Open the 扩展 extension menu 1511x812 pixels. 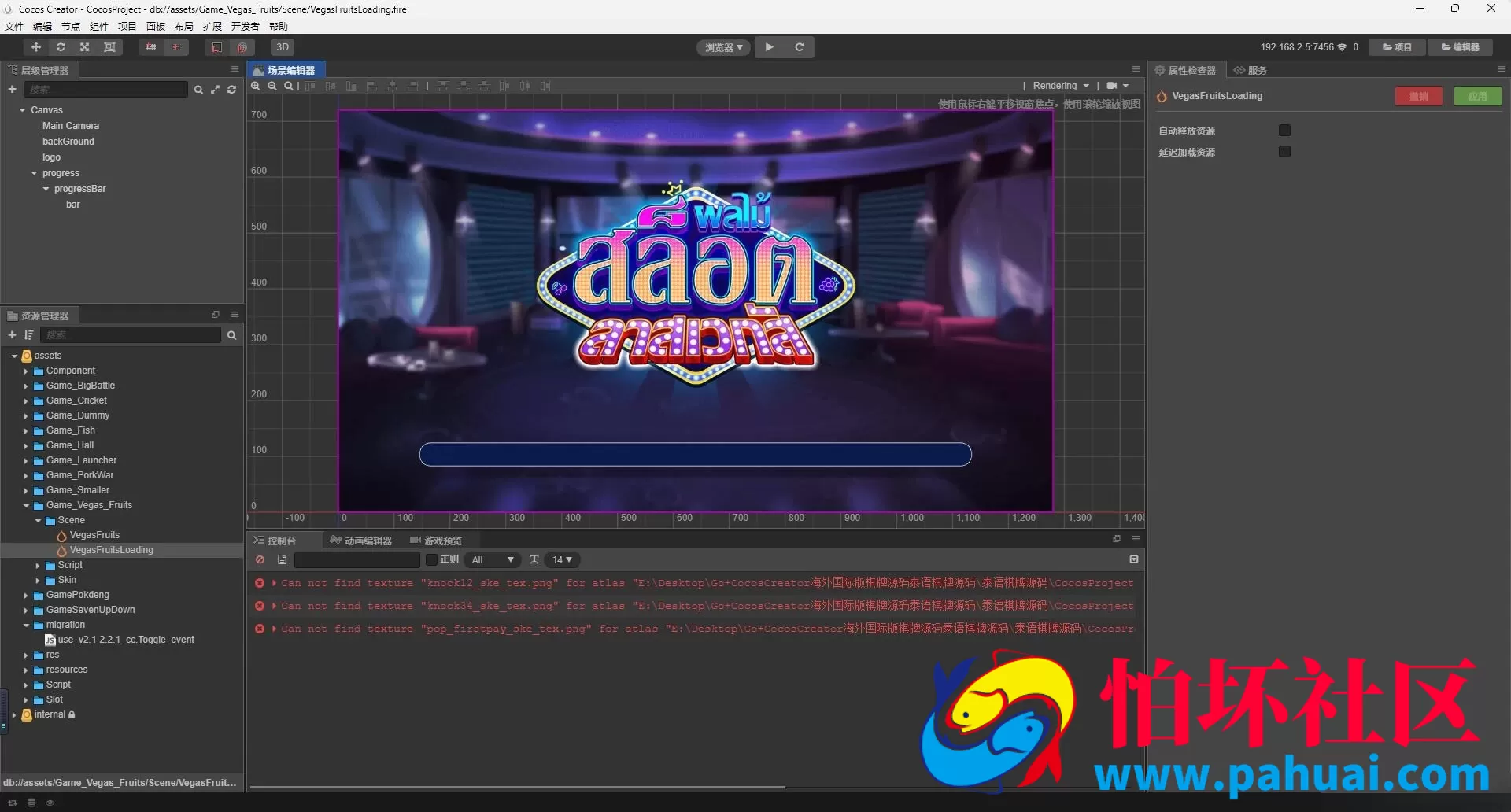pyautogui.click(x=212, y=27)
